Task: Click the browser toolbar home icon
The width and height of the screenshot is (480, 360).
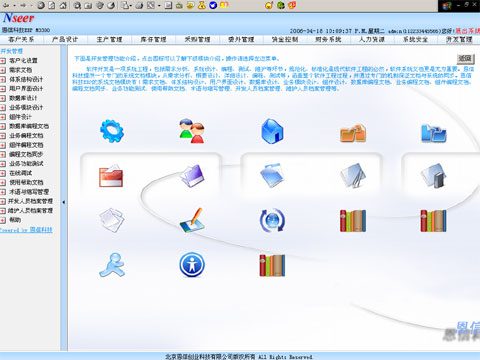Action: (63, 5)
